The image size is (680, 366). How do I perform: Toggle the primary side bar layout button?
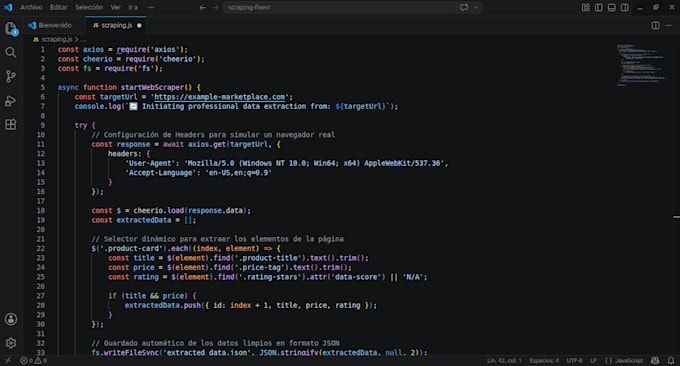[x=598, y=7]
